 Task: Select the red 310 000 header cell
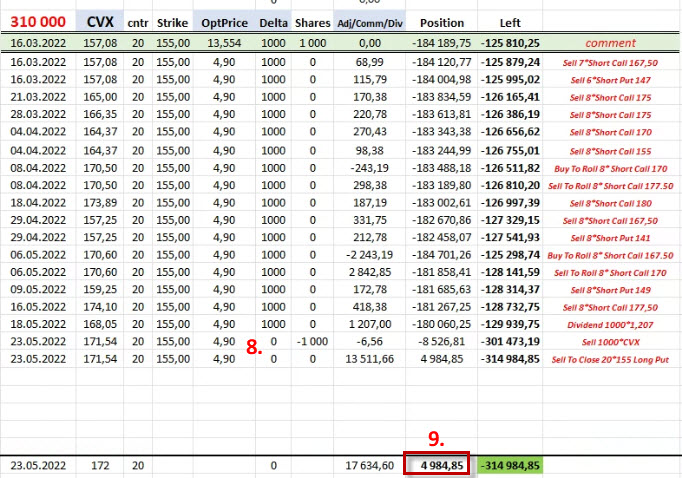point(38,22)
